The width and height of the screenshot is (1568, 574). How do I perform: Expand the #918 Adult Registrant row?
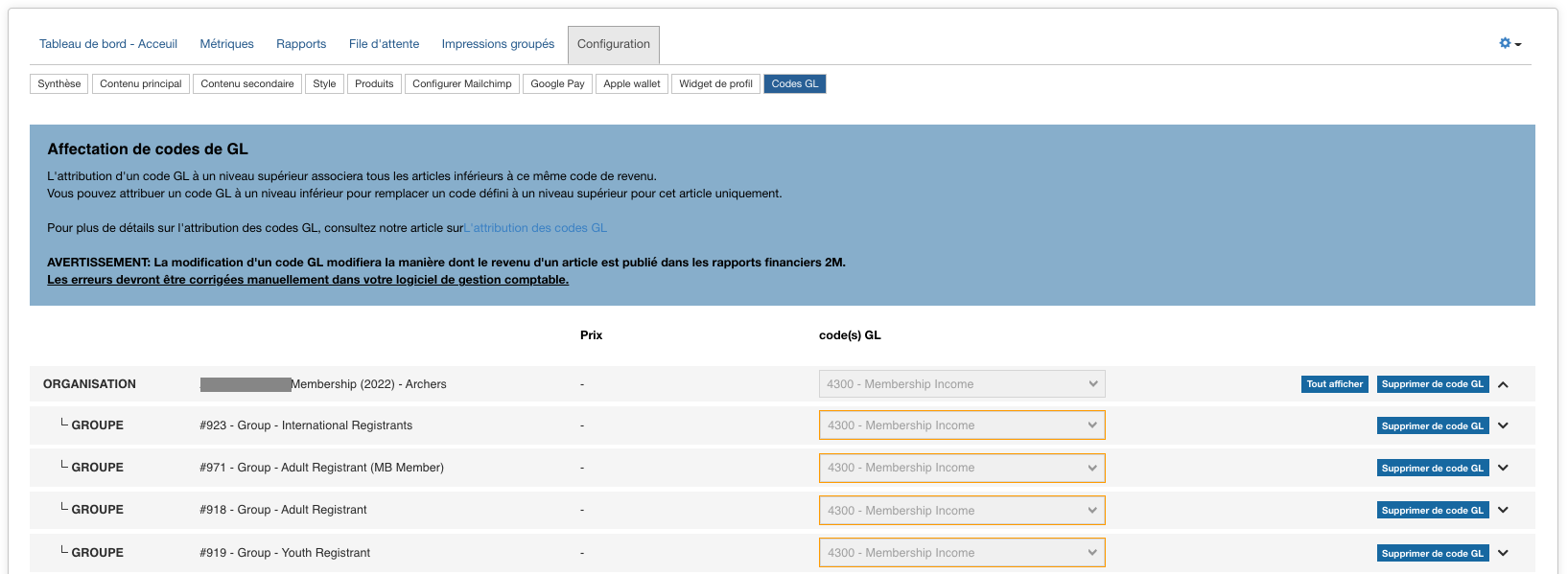[x=1503, y=510]
